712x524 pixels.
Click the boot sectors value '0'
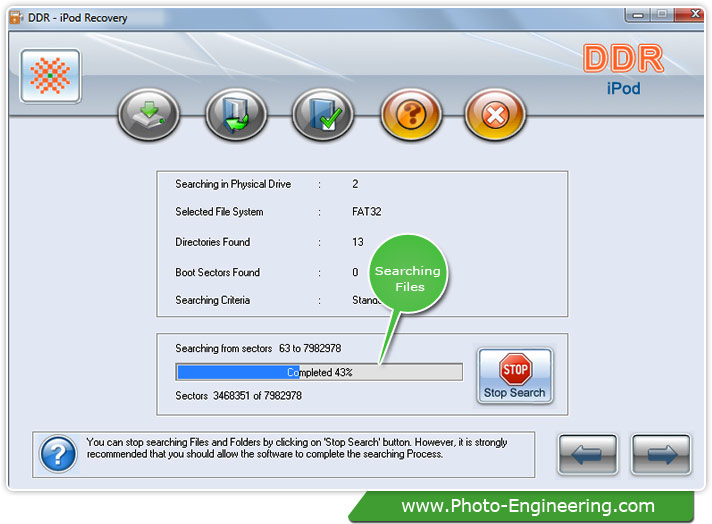point(355,272)
